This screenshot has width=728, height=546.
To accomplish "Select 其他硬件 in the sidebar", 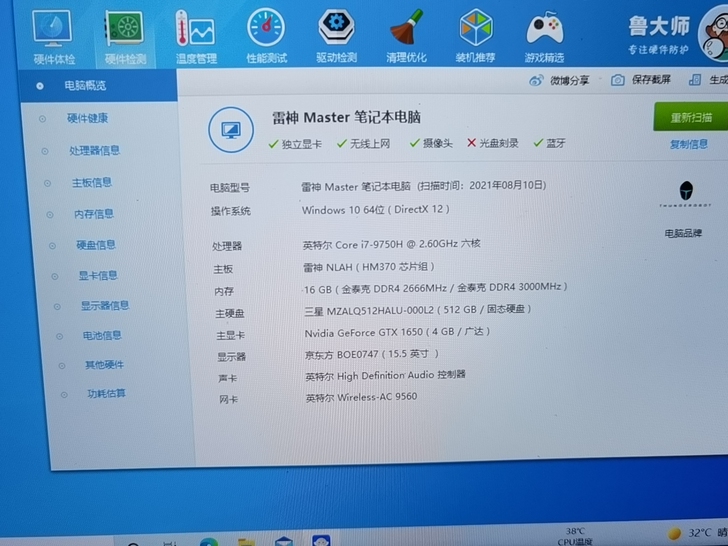I will pos(104,364).
